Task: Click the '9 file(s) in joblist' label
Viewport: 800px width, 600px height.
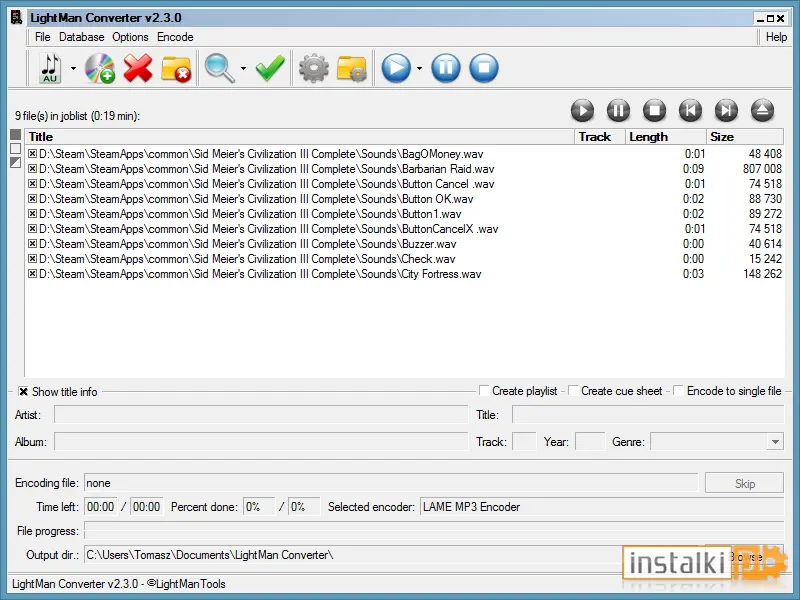Action: (x=78, y=116)
